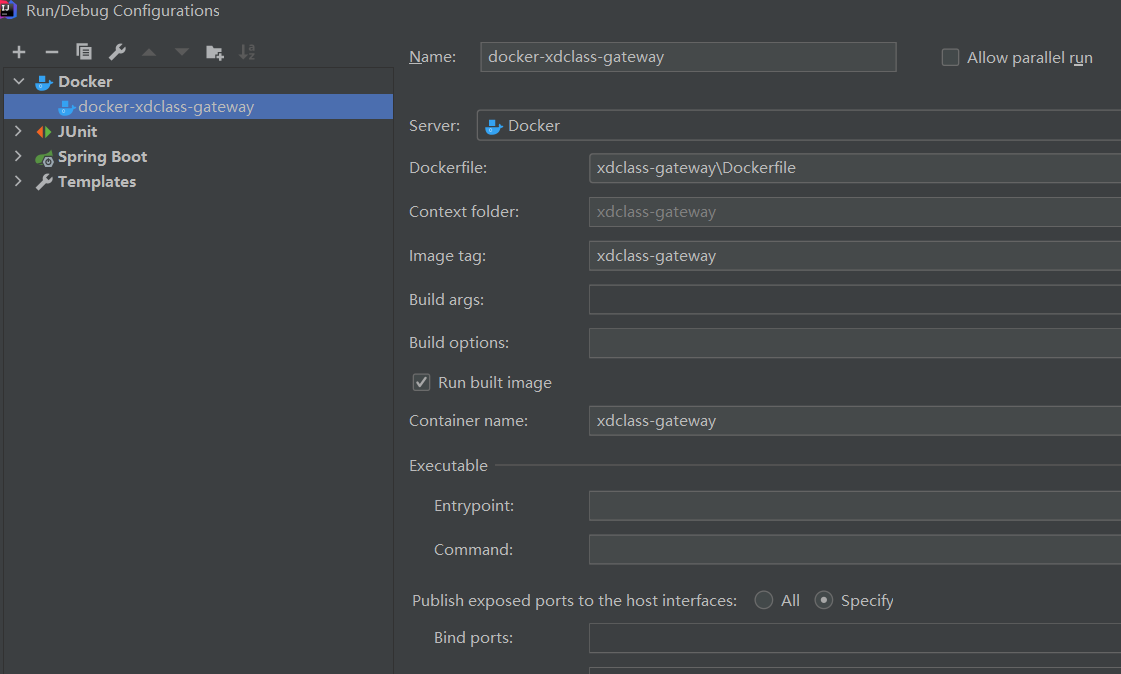The height and width of the screenshot is (674, 1121).
Task: Open Edit Templates wrench icon
Action: [117, 52]
